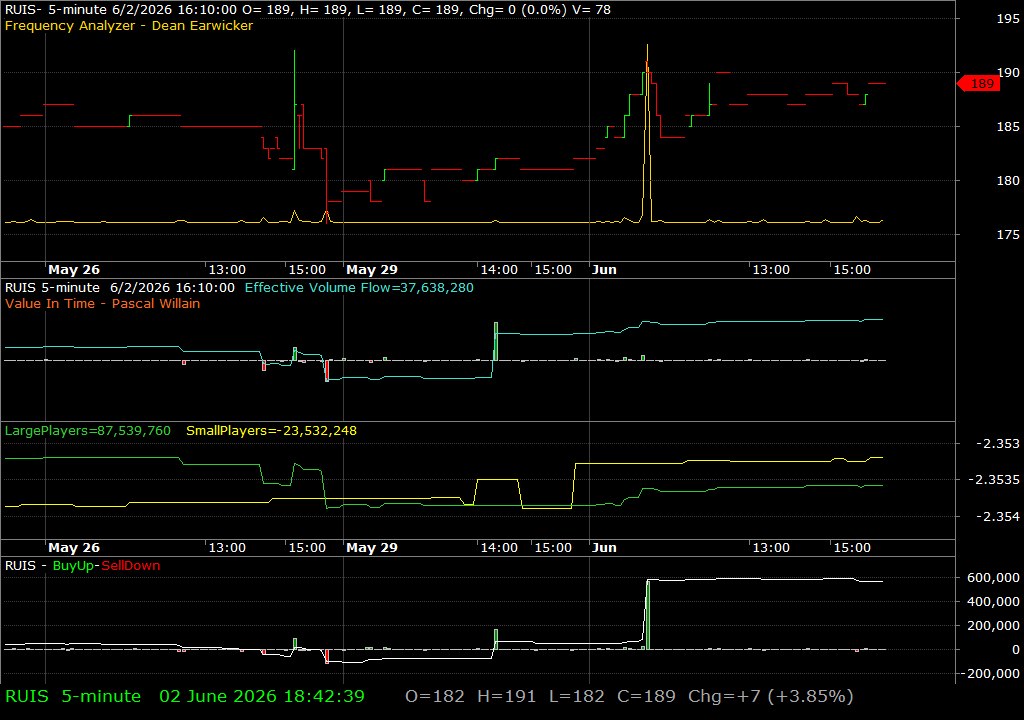Click the 14:00 label on top time axis
Image resolution: width=1024 pixels, height=720 pixels.
pyautogui.click(x=499, y=269)
